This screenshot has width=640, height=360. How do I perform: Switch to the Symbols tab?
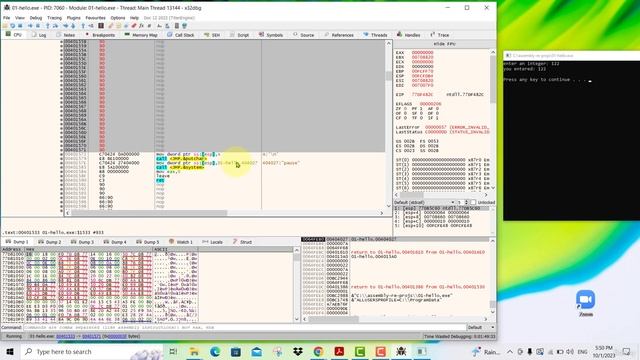(x=271, y=35)
